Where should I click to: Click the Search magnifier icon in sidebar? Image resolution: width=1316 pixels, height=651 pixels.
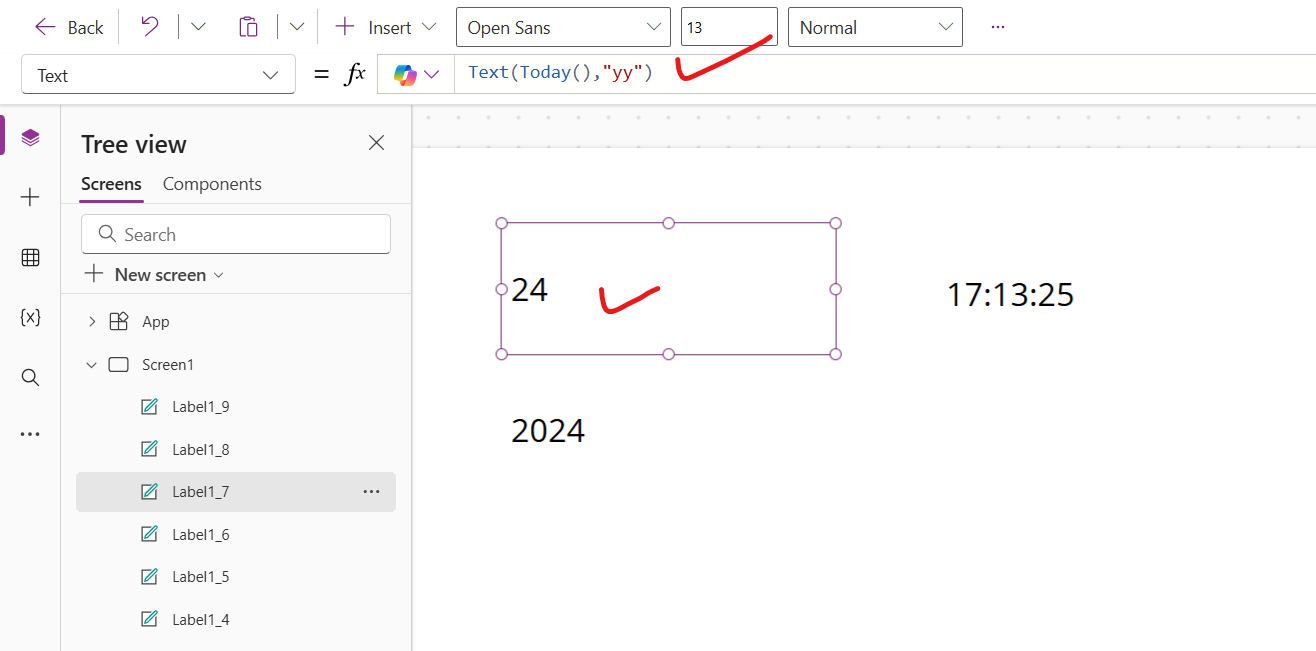point(30,377)
